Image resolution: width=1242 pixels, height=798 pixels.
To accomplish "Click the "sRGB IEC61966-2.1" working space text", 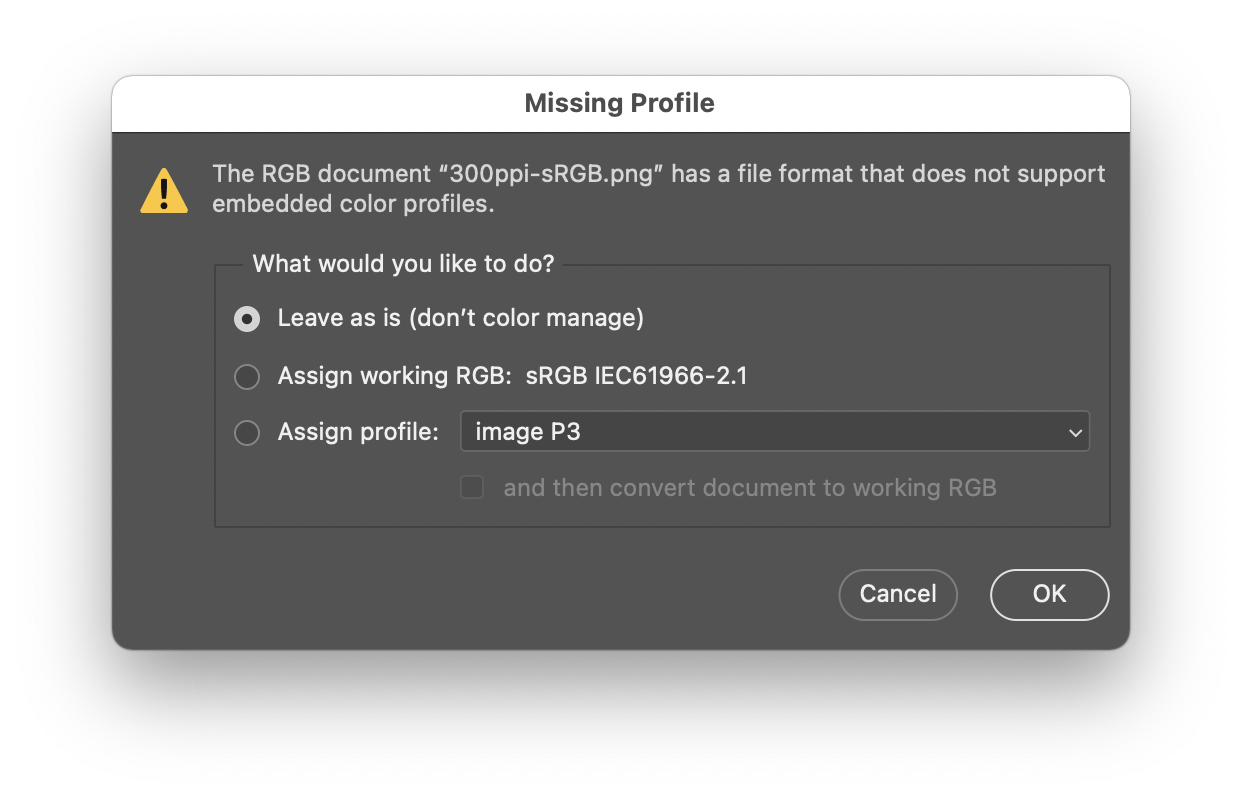I will click(637, 377).
